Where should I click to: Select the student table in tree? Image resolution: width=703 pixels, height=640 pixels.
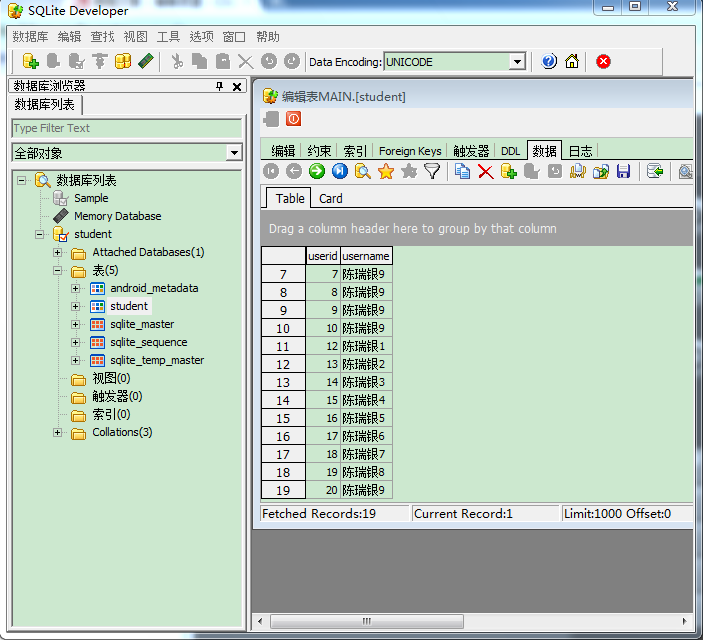(129, 306)
